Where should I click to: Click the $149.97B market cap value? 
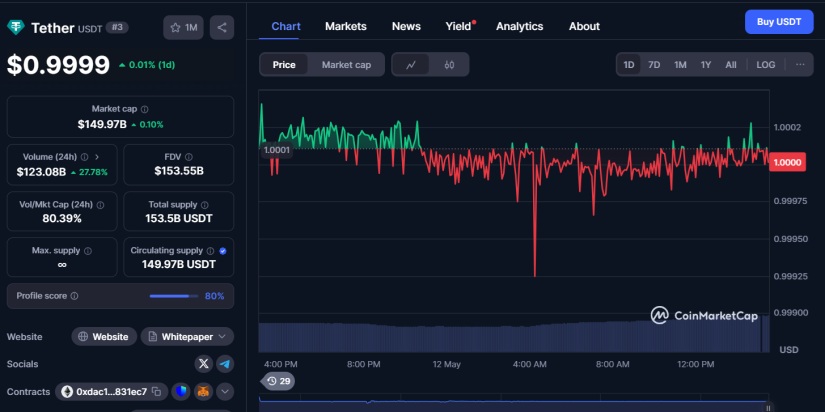click(102, 125)
